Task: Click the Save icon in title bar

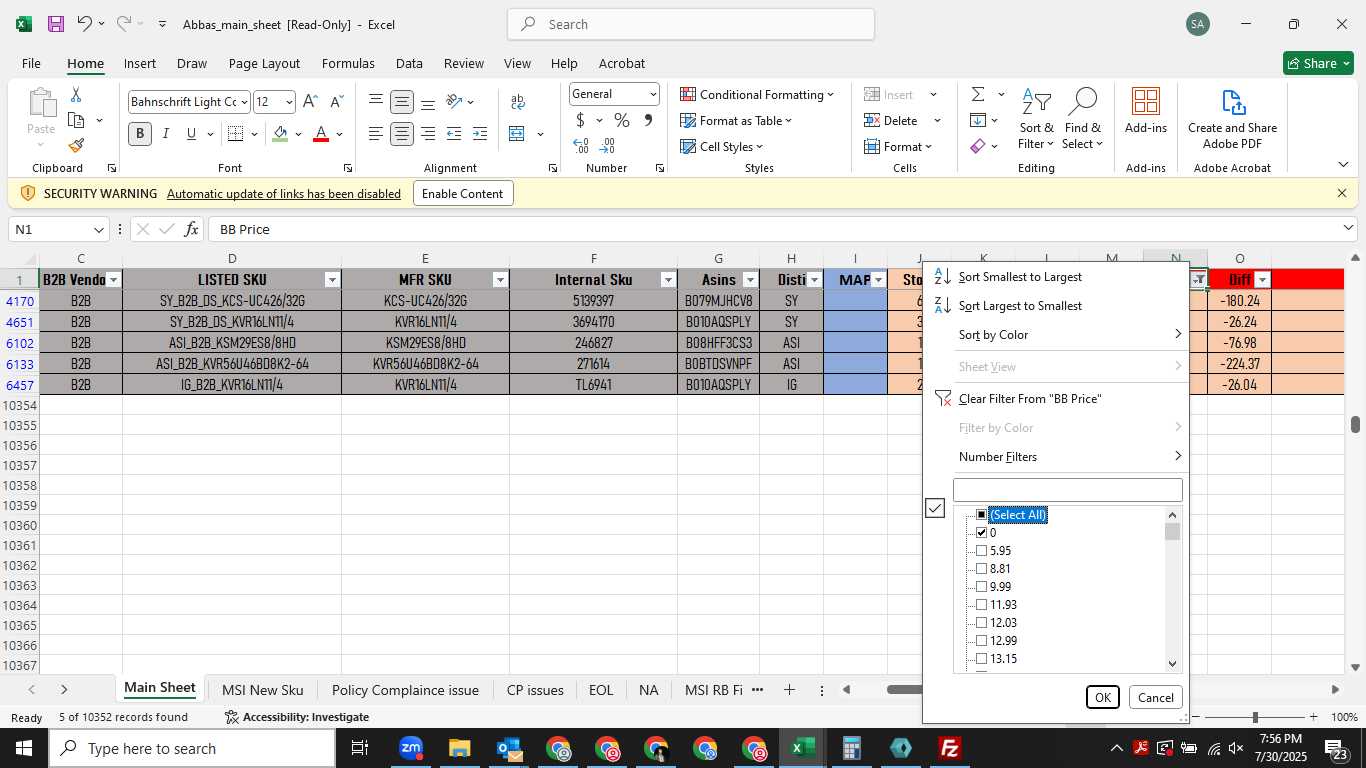Action: 56,24
